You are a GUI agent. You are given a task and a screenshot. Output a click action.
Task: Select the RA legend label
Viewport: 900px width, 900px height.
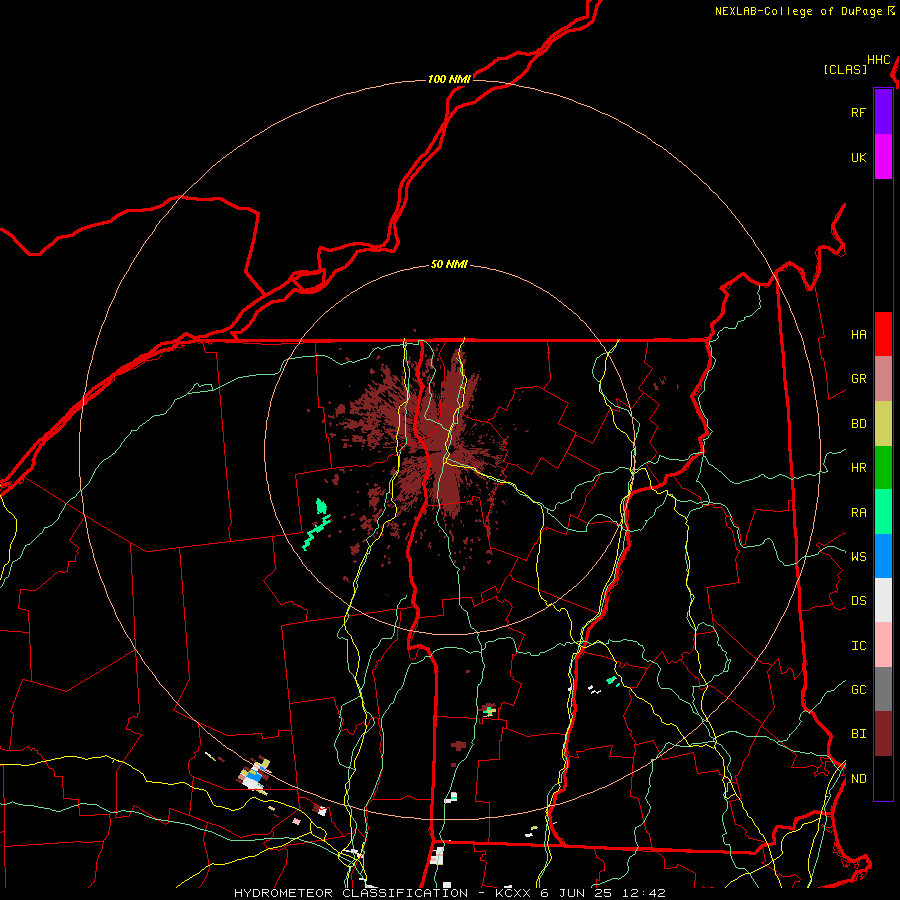(x=858, y=513)
